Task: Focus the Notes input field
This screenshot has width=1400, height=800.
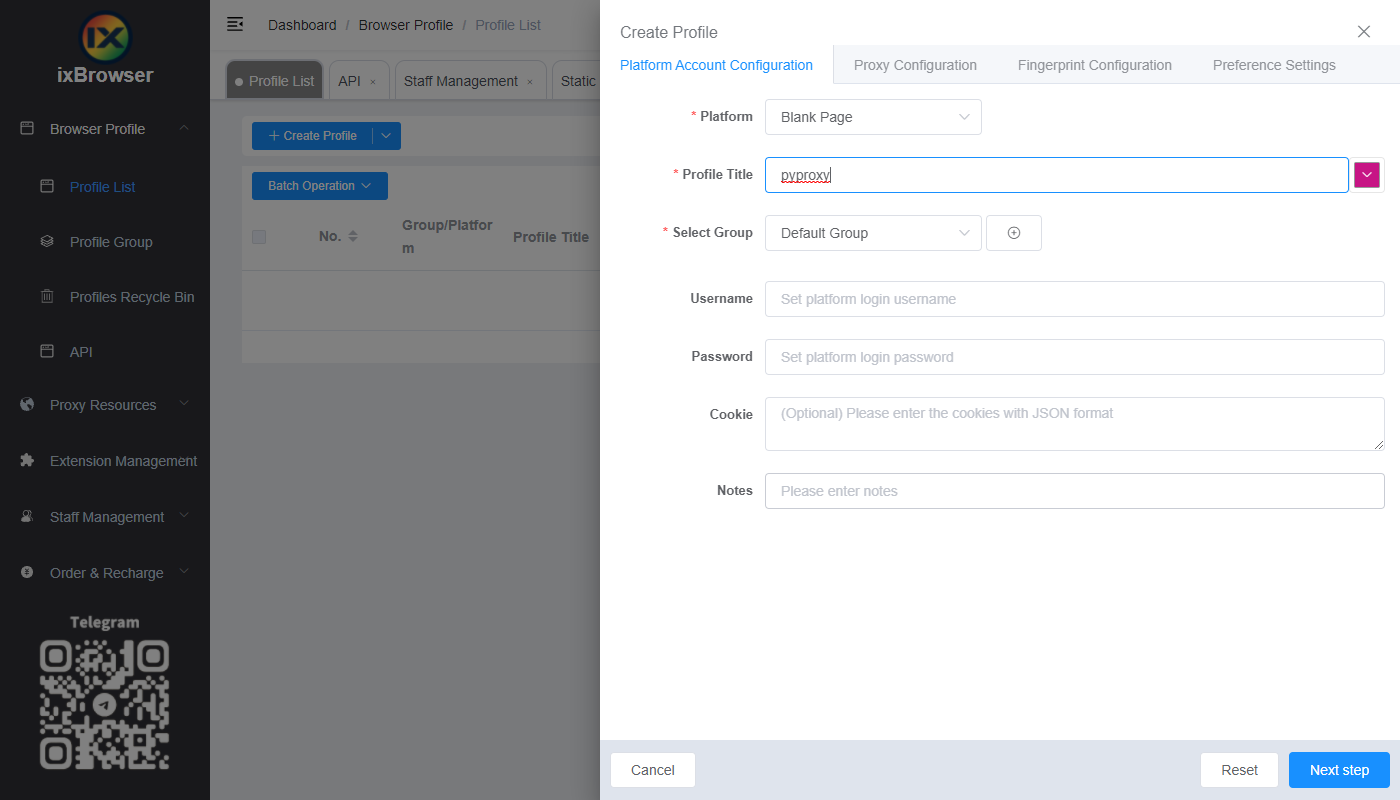Action: tap(1075, 491)
